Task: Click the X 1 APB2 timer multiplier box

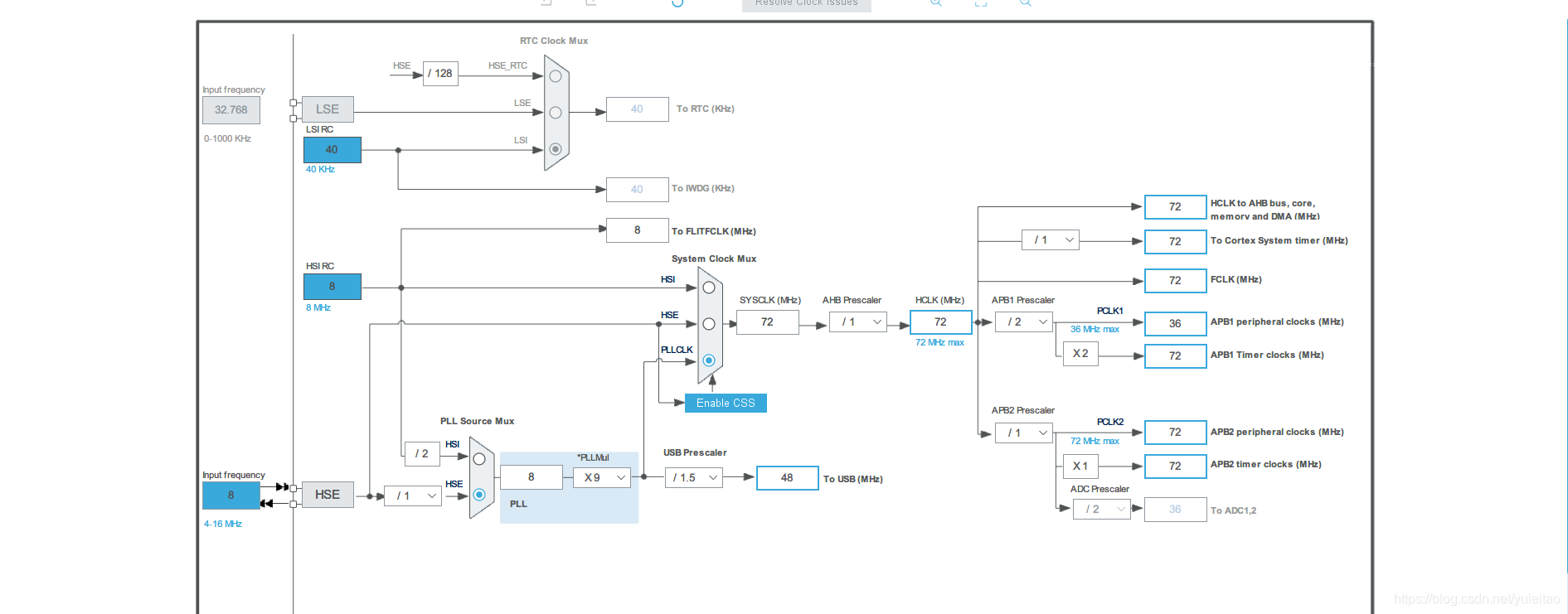Action: (x=1080, y=466)
